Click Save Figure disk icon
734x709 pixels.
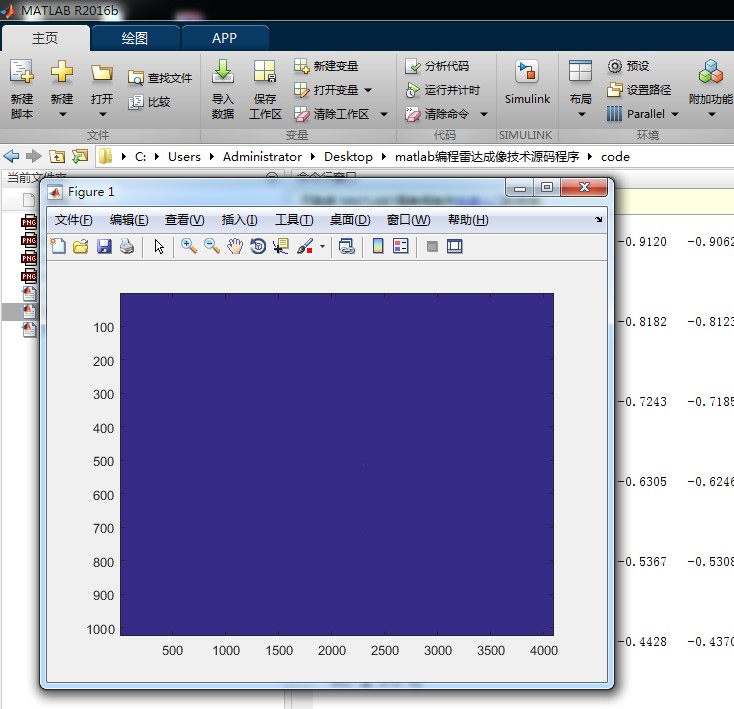(104, 246)
